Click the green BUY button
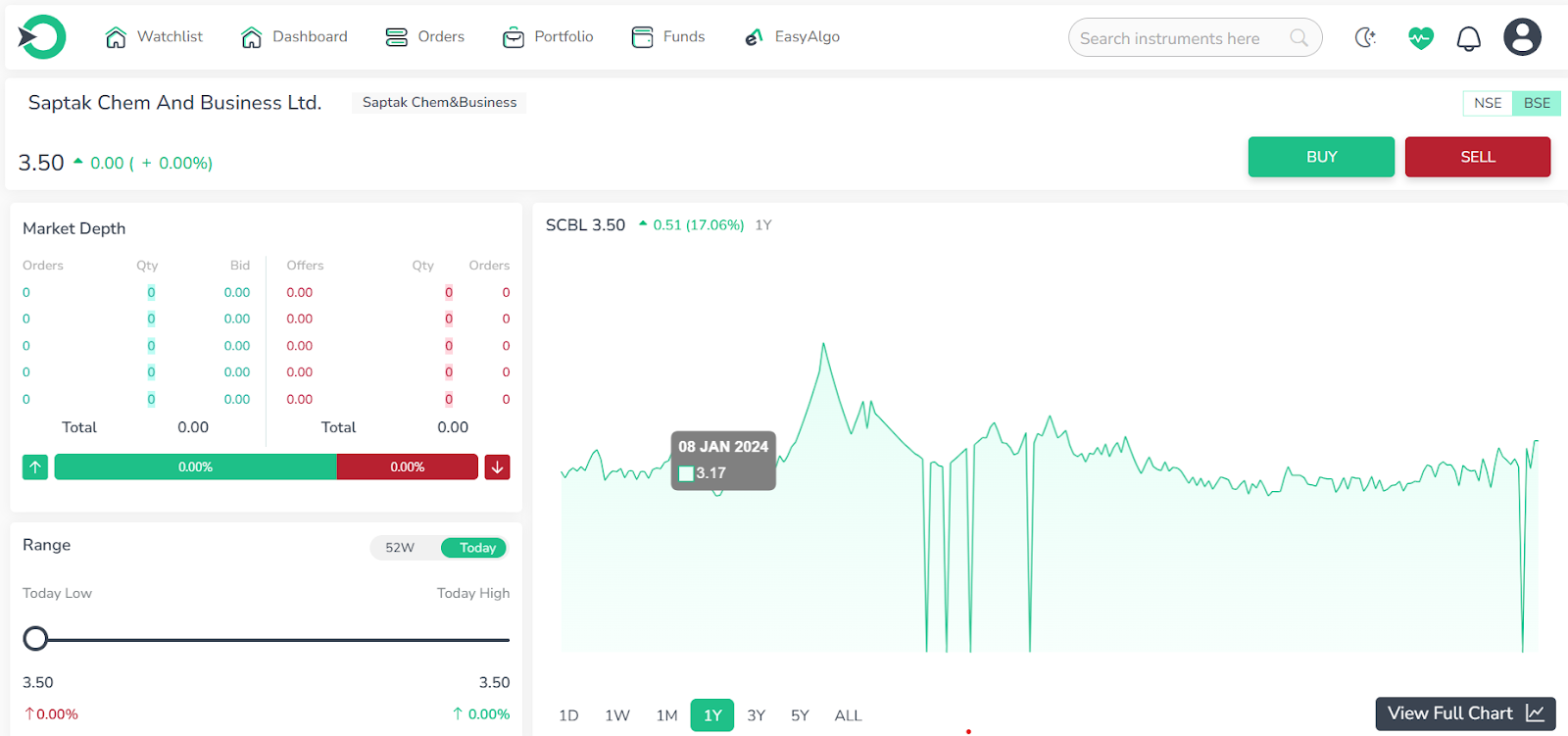The width and height of the screenshot is (1568, 736). pyautogui.click(x=1321, y=157)
